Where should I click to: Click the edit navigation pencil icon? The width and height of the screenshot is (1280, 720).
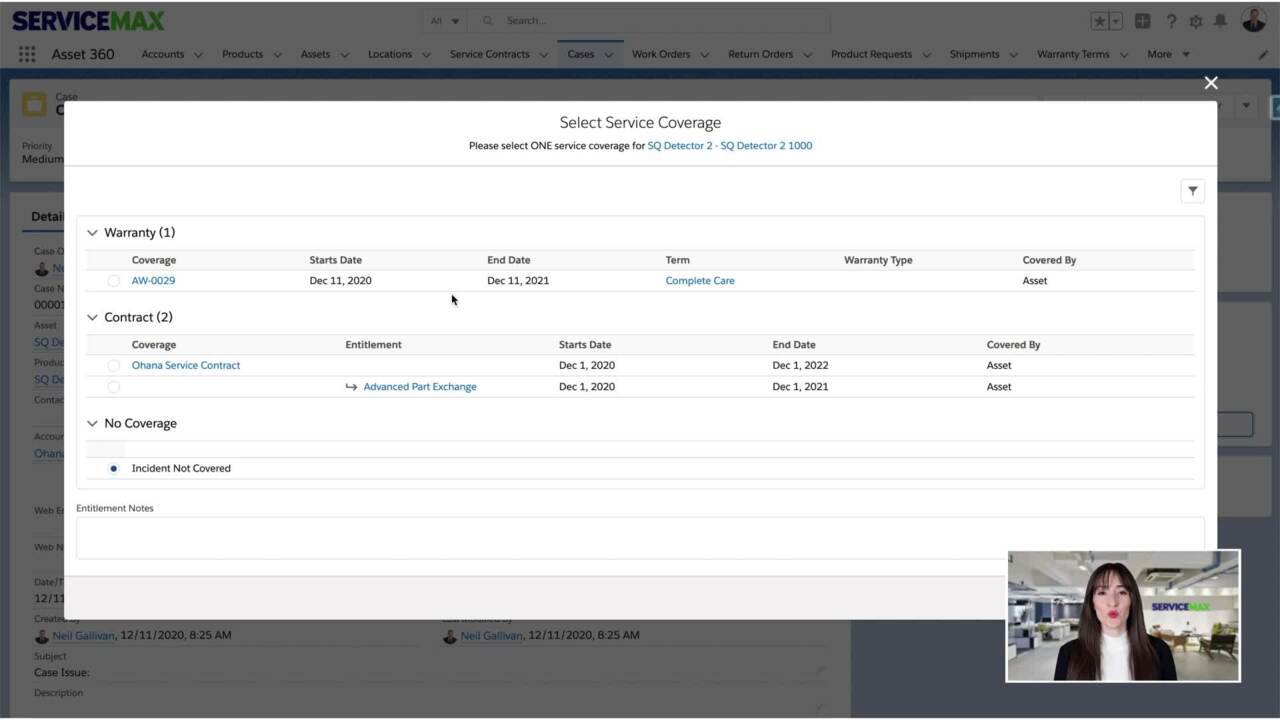tap(1263, 54)
